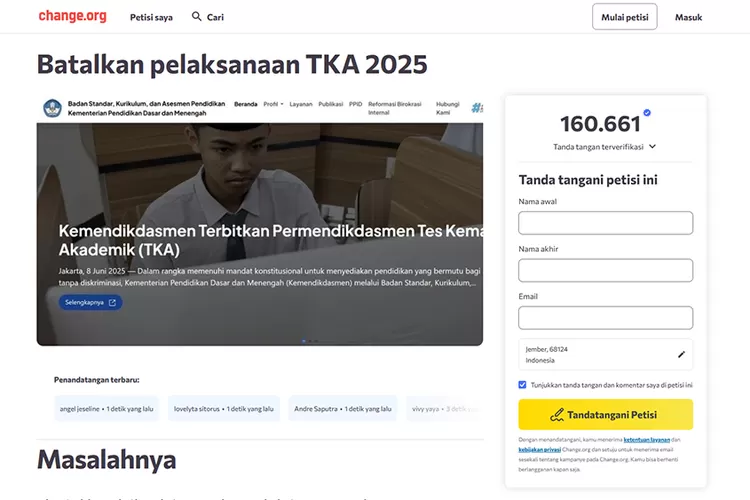Open Petisi saya menu item
The image size is (750, 500).
(x=151, y=17)
